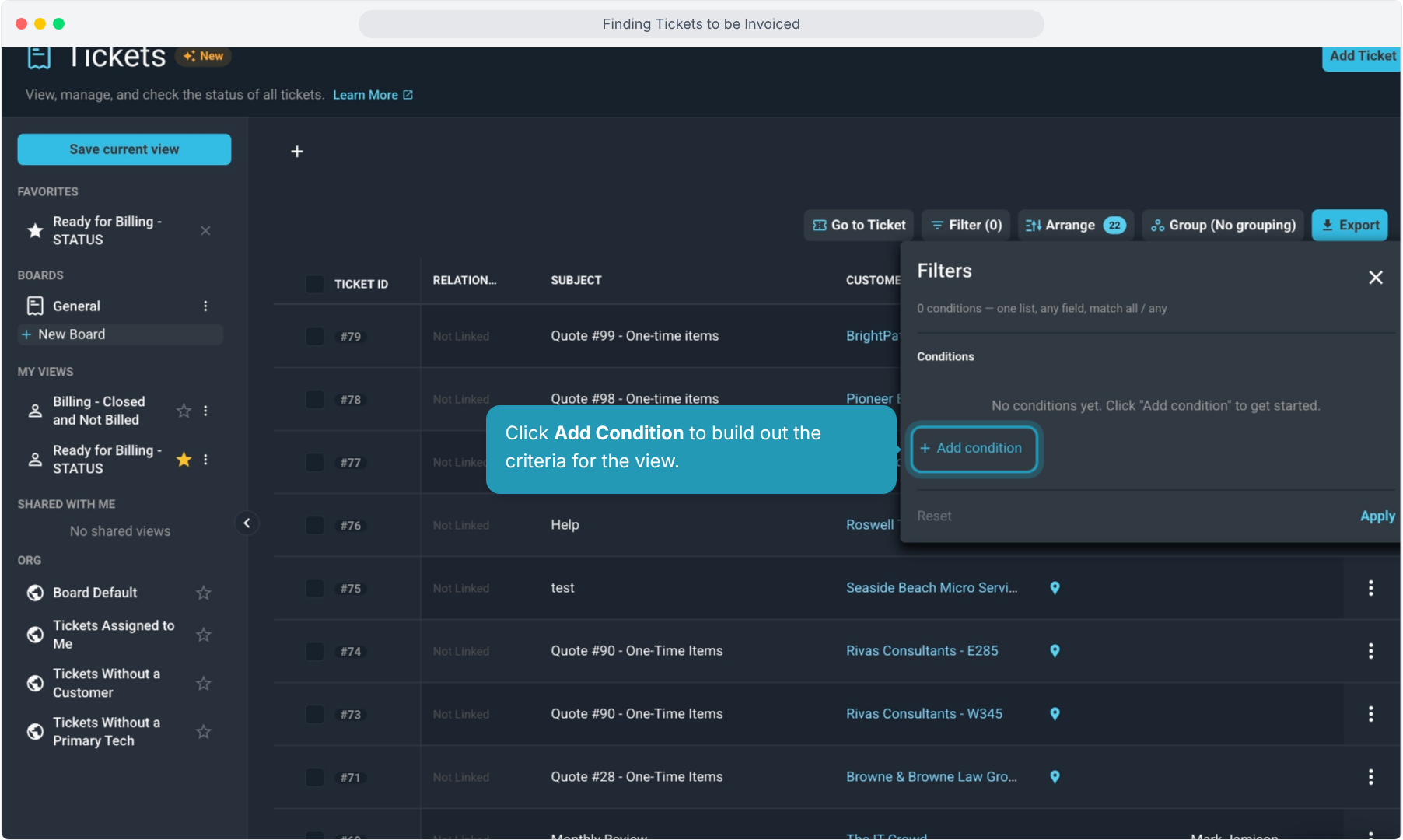The image size is (1403, 840).
Task: Select ticket #73 checkbox
Action: point(314,715)
